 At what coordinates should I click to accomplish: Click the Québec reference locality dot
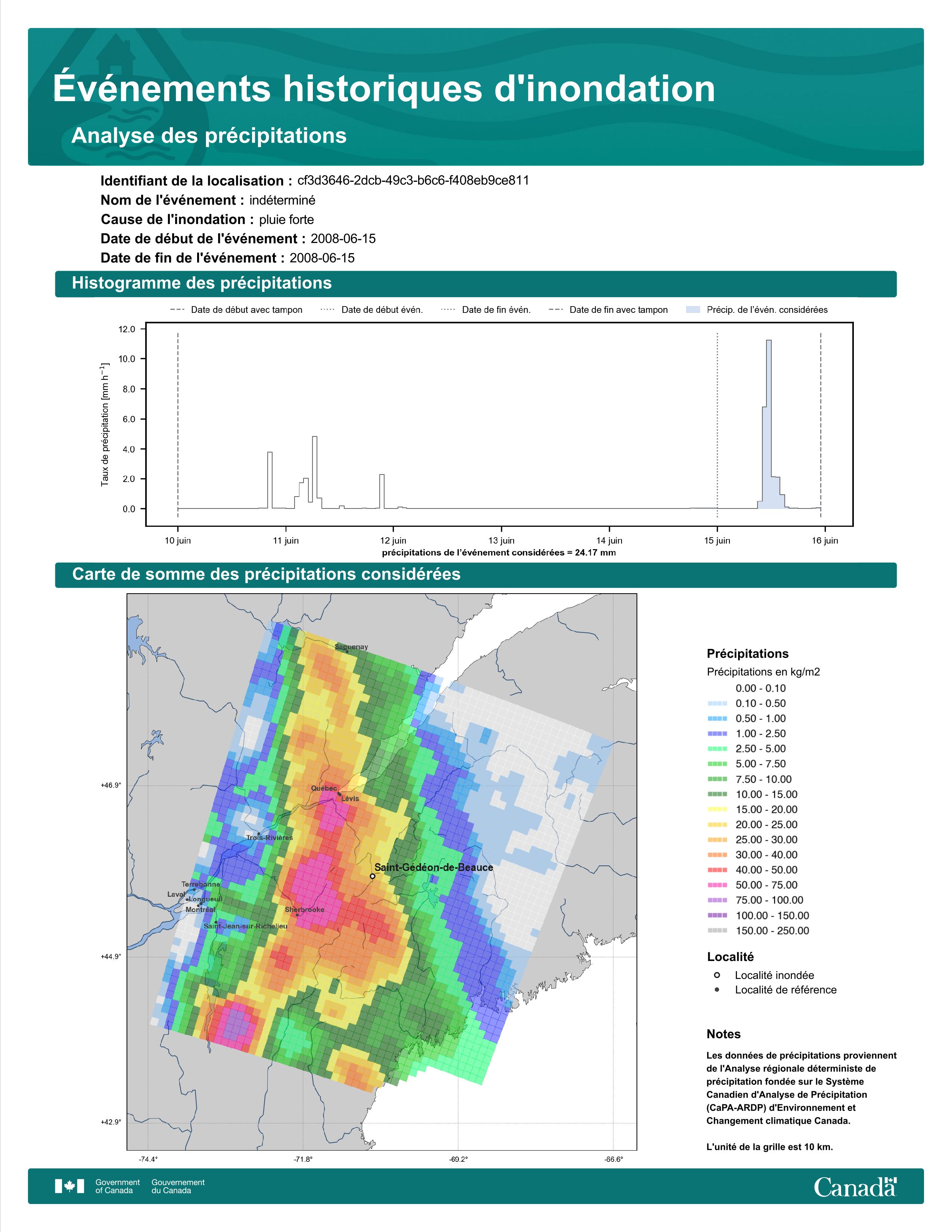point(339,794)
